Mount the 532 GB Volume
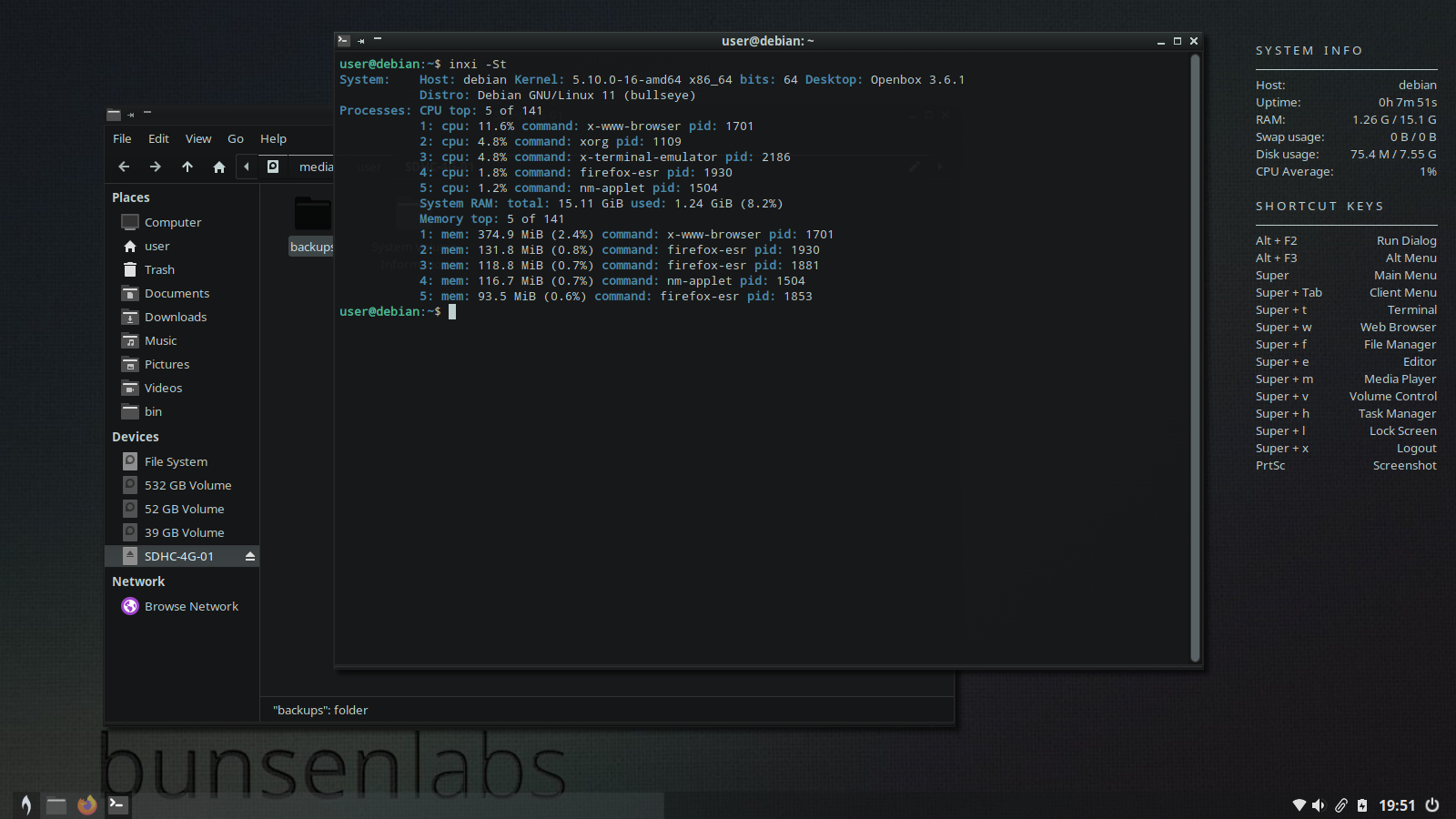This screenshot has height=819, width=1456. [x=182, y=485]
